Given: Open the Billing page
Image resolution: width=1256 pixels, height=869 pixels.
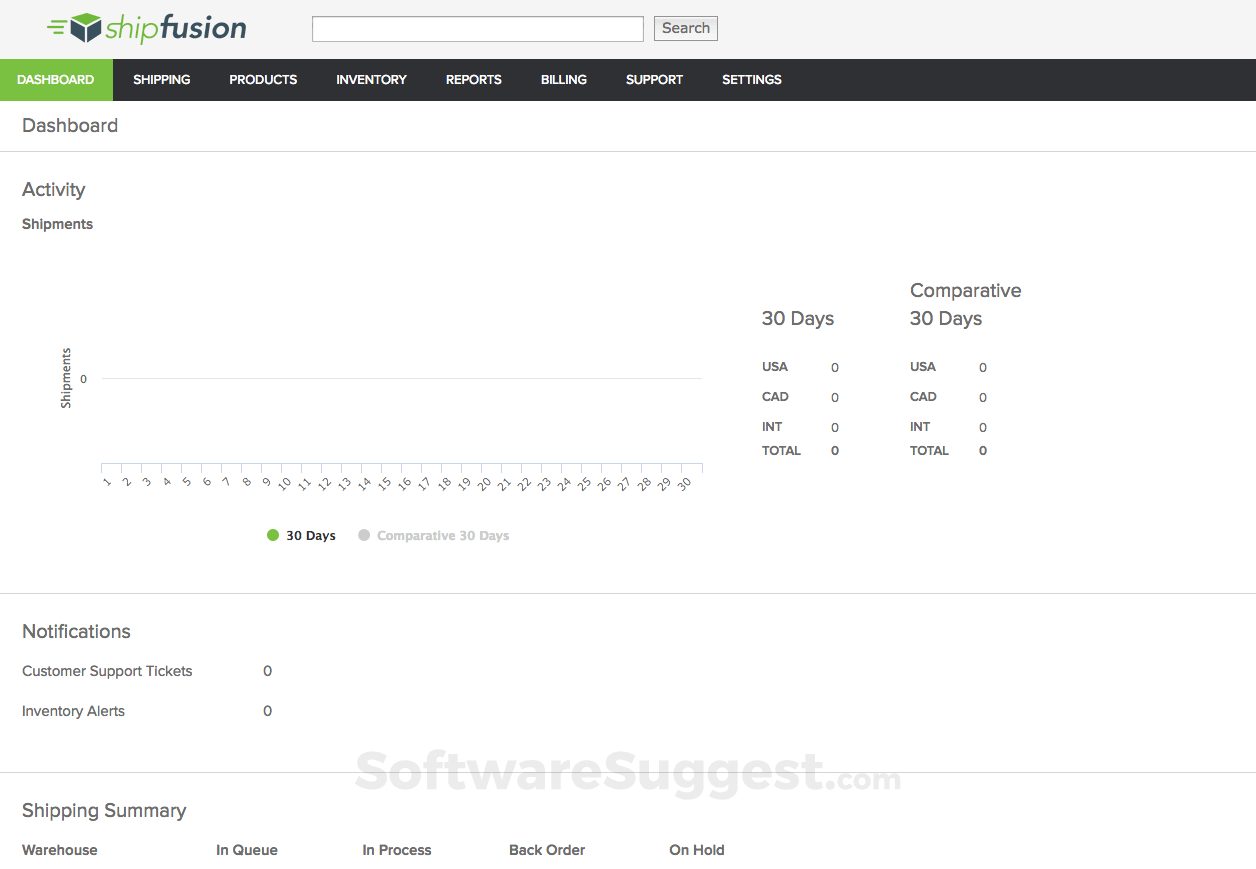Looking at the screenshot, I should [x=563, y=79].
